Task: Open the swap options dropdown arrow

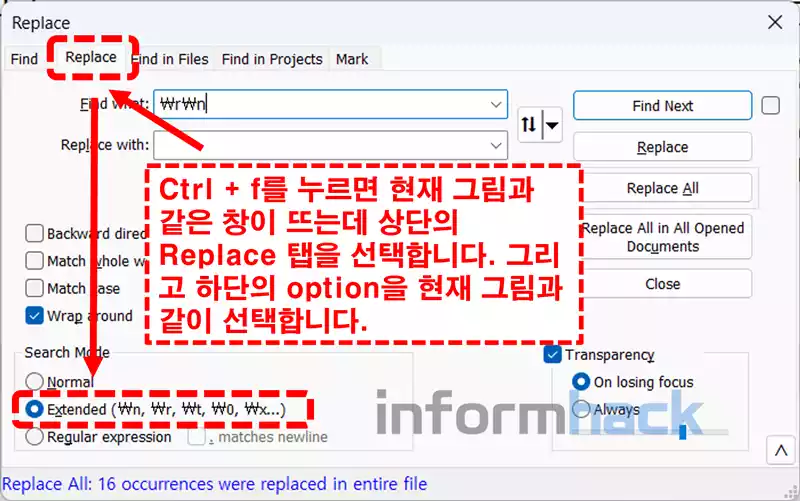Action: [x=552, y=124]
